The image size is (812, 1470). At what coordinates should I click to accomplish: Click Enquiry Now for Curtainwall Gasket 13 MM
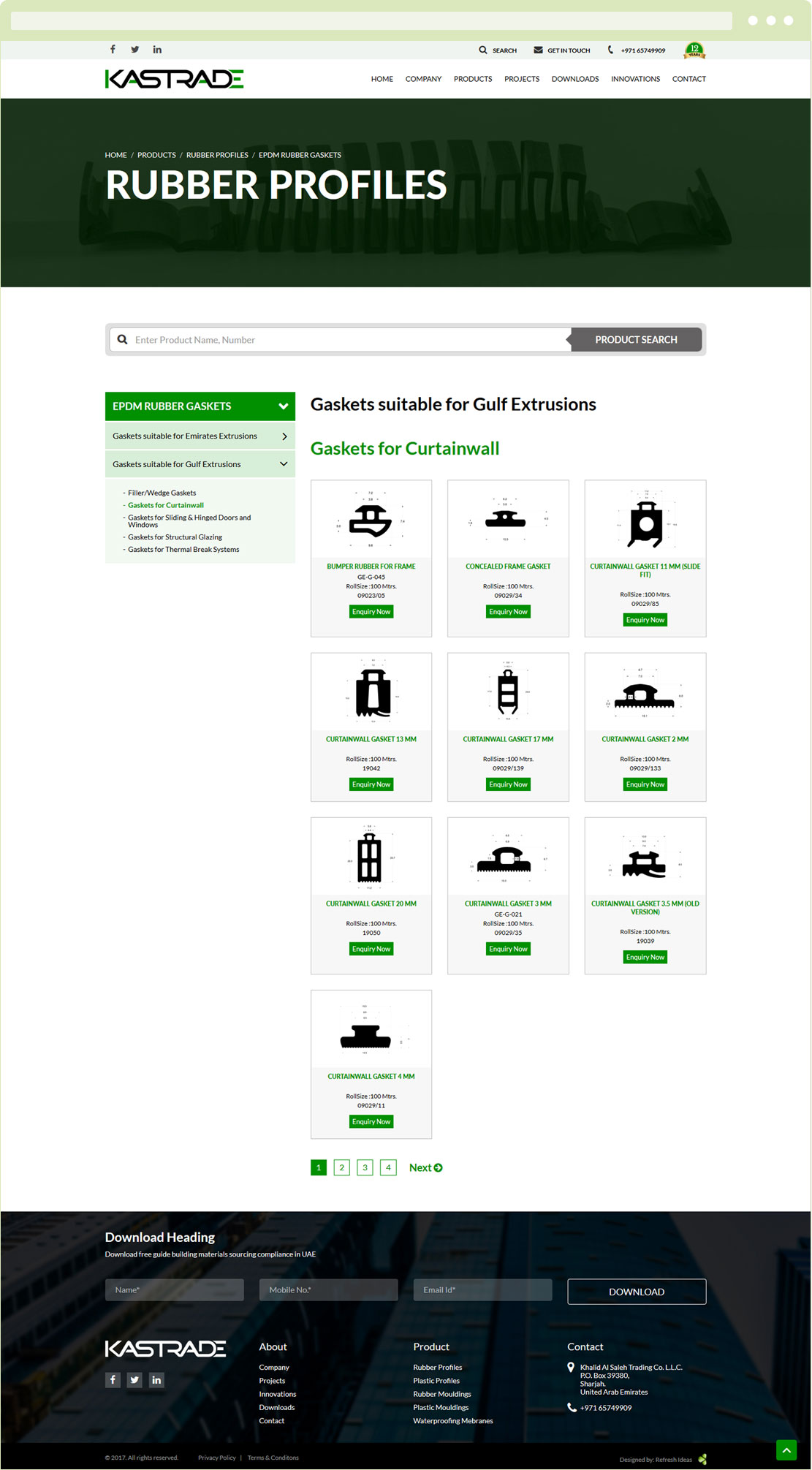pos(371,784)
